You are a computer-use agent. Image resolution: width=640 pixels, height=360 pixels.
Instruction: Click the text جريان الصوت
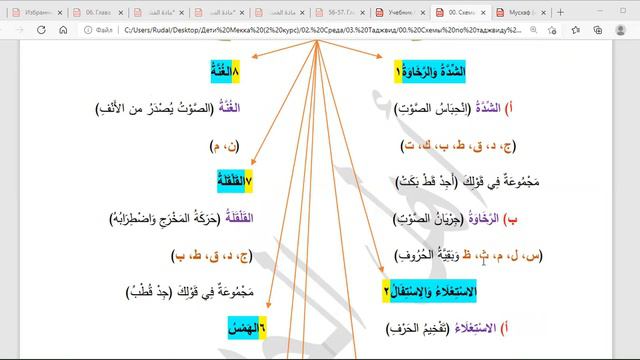(429, 219)
